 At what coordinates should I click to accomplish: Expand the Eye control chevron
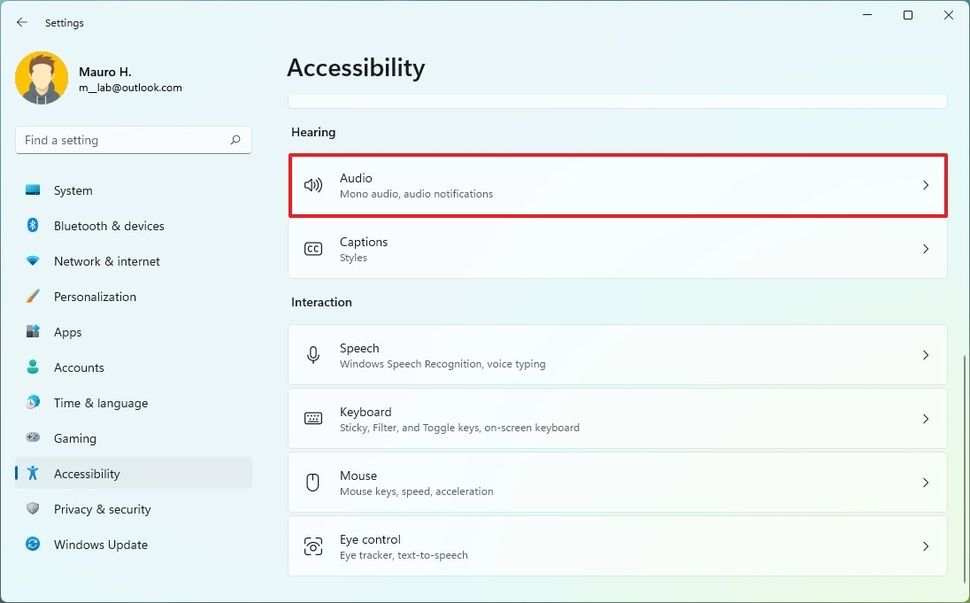tap(925, 546)
